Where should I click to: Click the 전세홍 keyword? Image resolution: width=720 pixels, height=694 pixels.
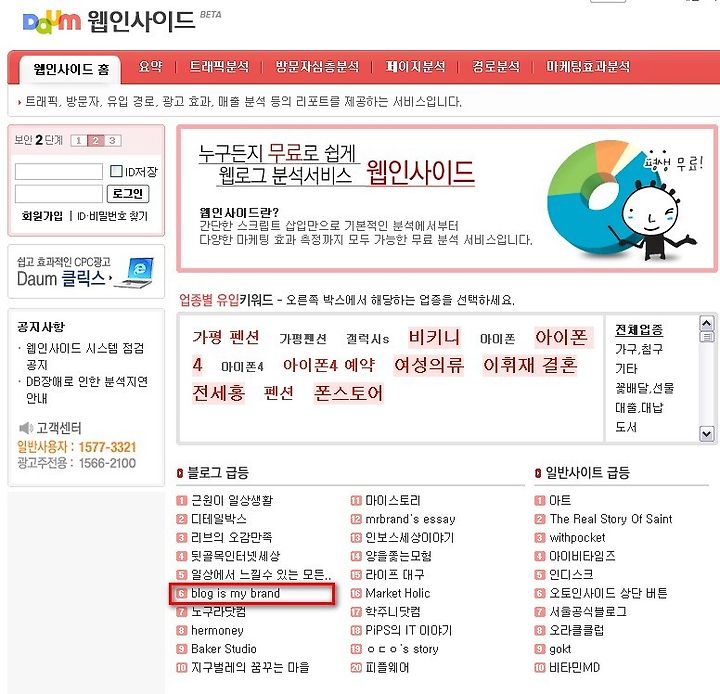[219, 393]
